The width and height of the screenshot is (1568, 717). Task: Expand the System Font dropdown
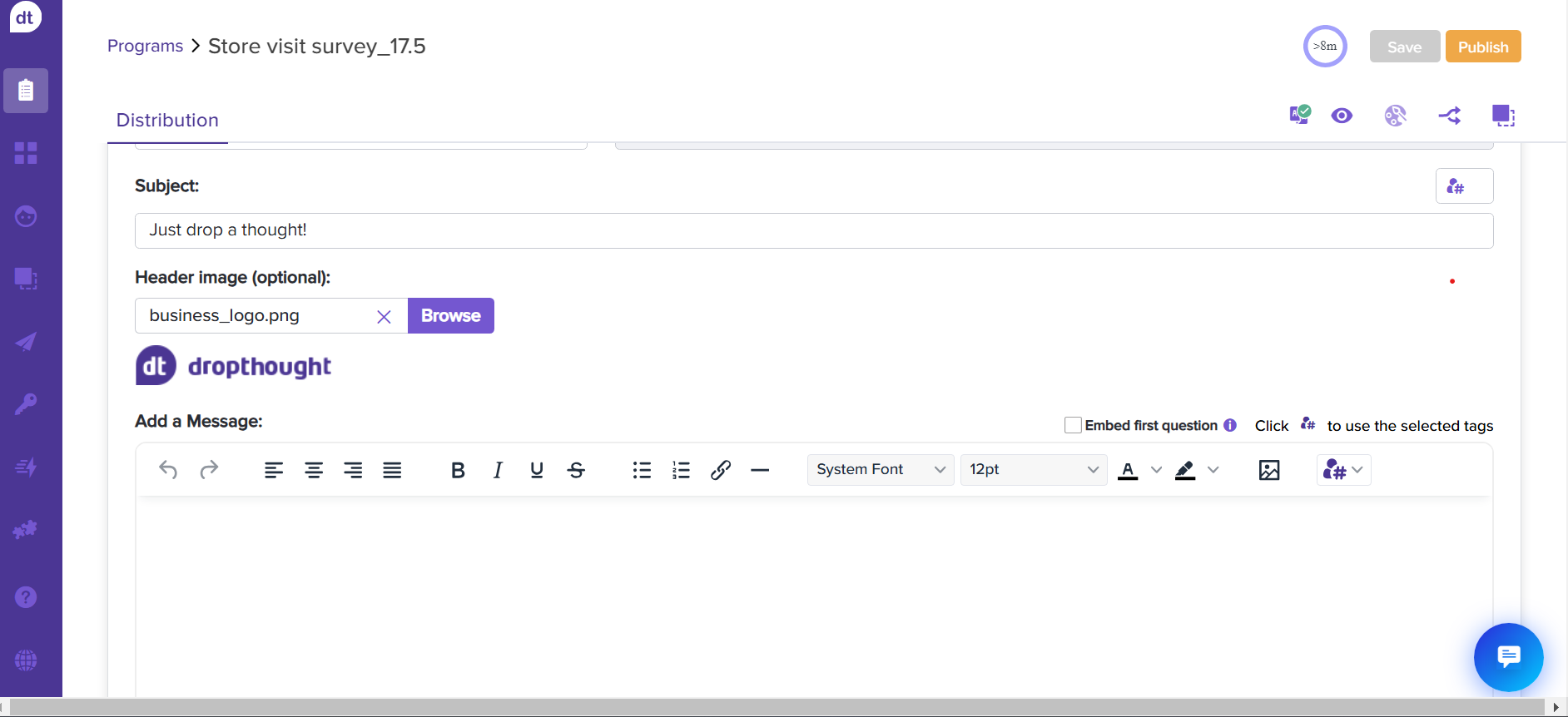(x=880, y=470)
